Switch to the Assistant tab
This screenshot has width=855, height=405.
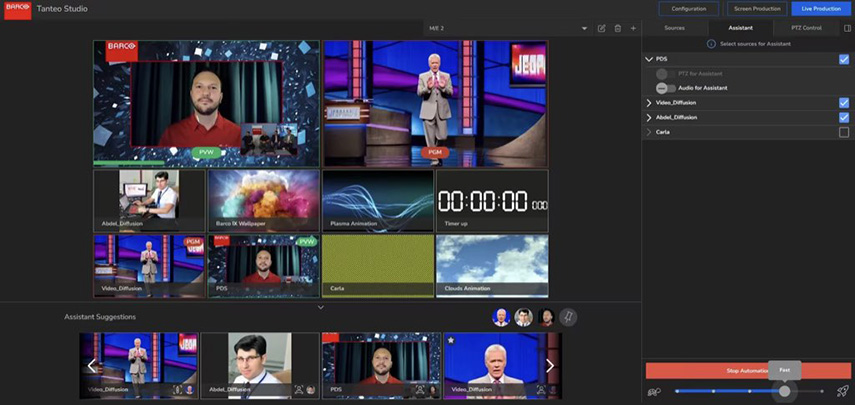click(740, 28)
